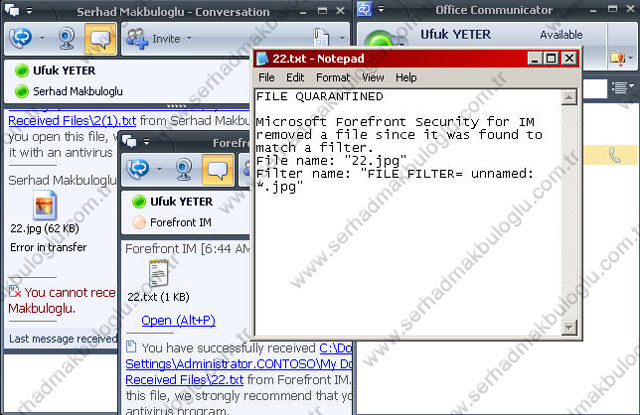
Task: Maximize the Notepad window
Action: (x=551, y=59)
